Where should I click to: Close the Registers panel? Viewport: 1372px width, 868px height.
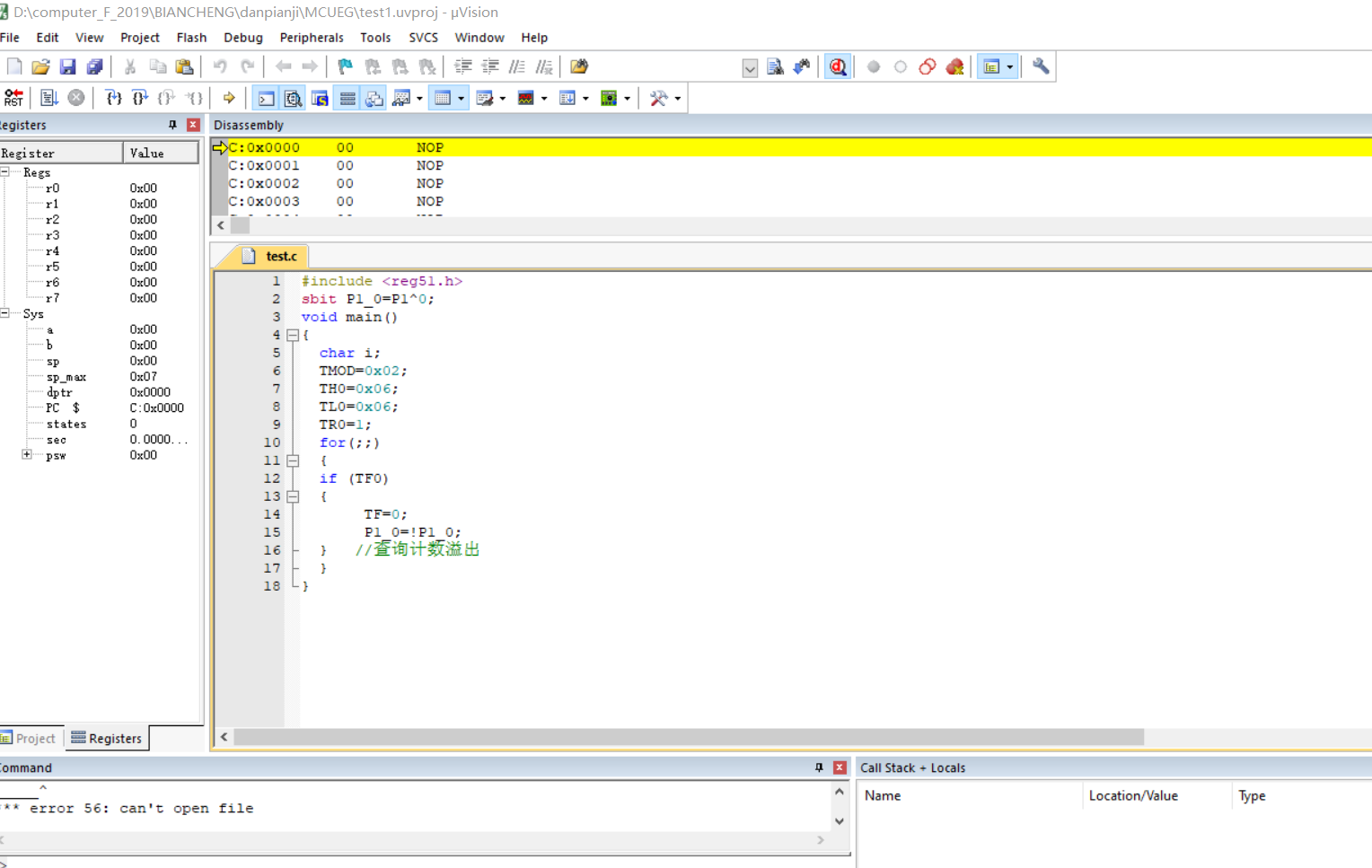click(x=193, y=125)
